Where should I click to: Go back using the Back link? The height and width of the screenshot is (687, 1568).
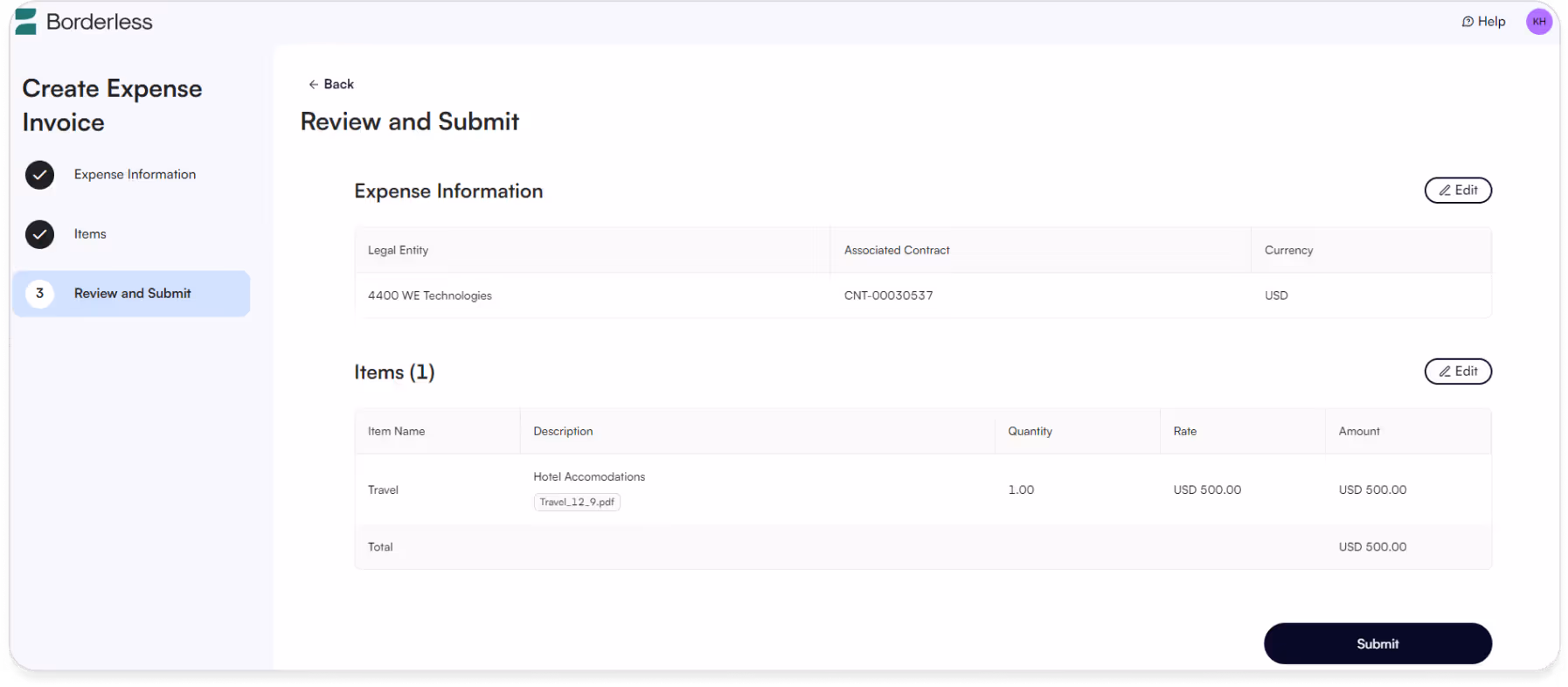click(x=331, y=84)
